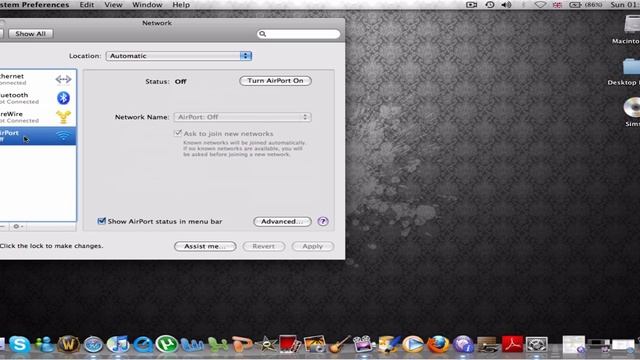Select the Ethernet network service row
Image resolution: width=640 pixels, height=360 pixels.
tap(38, 79)
